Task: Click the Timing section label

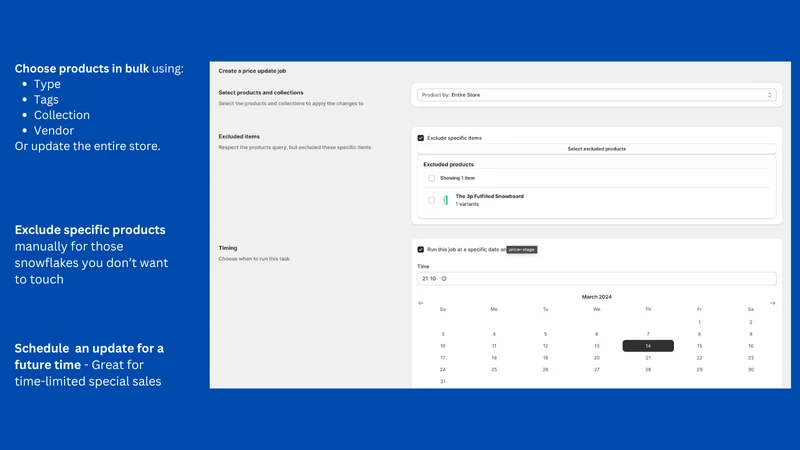Action: tap(228, 248)
